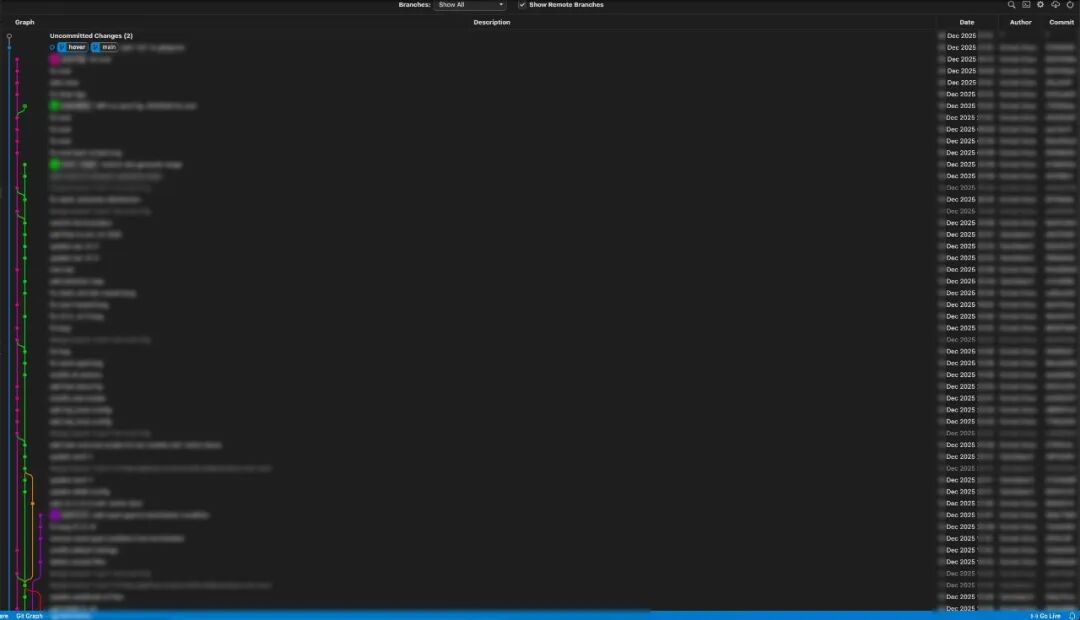Click Go Live in the status bar

[1046, 616]
